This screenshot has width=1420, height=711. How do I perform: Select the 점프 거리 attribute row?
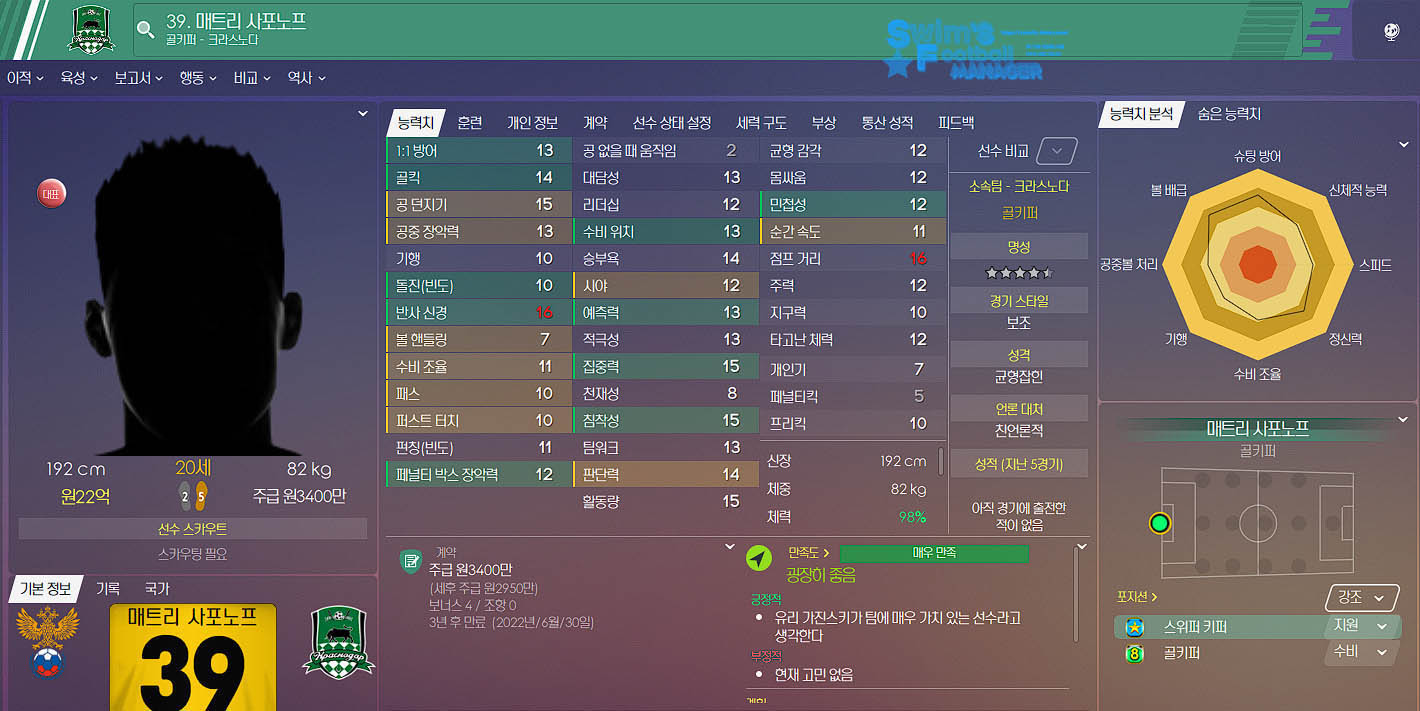852,258
